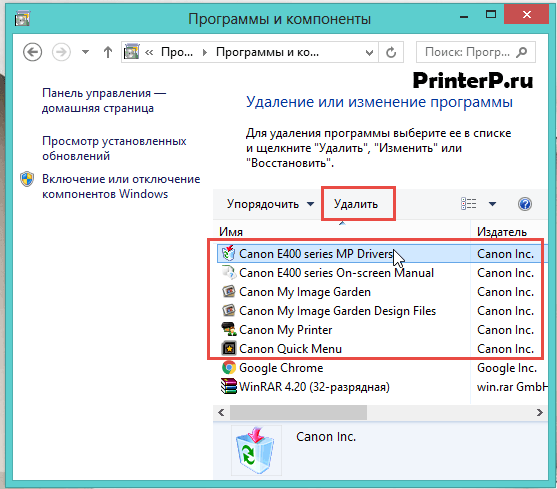Click the Canon My Printer icon
The height and width of the screenshot is (489, 557).
(228, 330)
